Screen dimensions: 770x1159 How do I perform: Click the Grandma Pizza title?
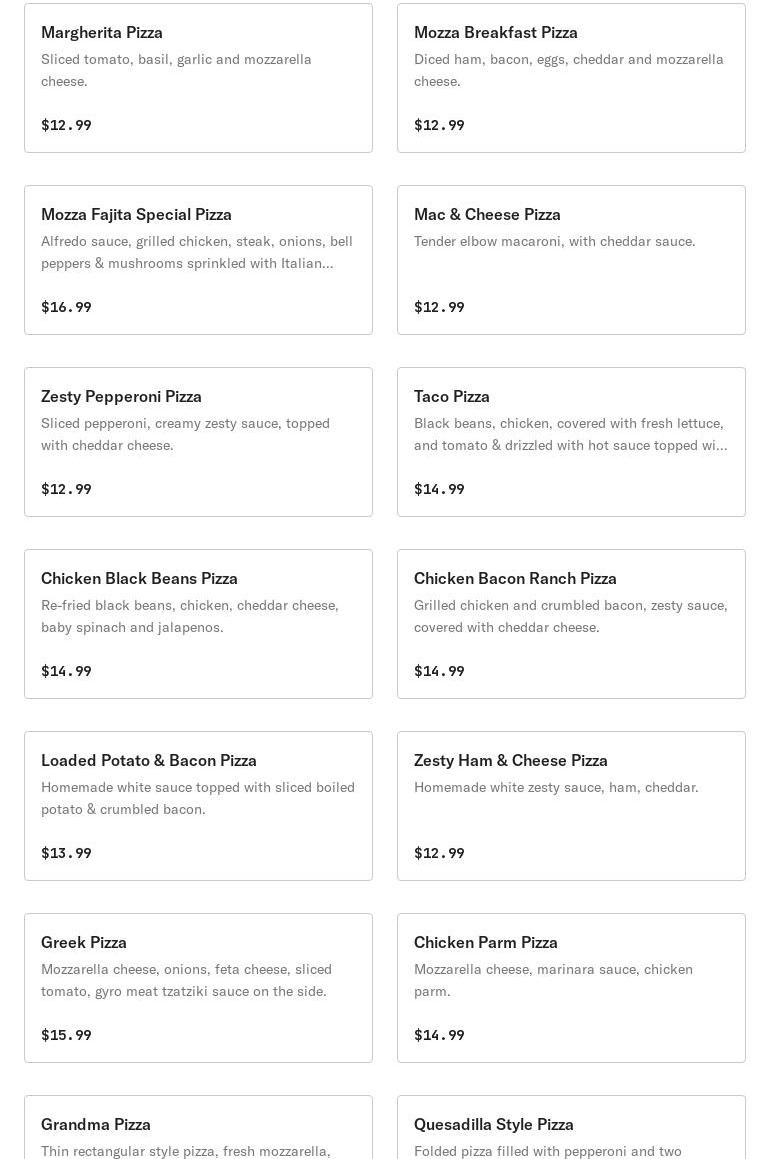96,1124
